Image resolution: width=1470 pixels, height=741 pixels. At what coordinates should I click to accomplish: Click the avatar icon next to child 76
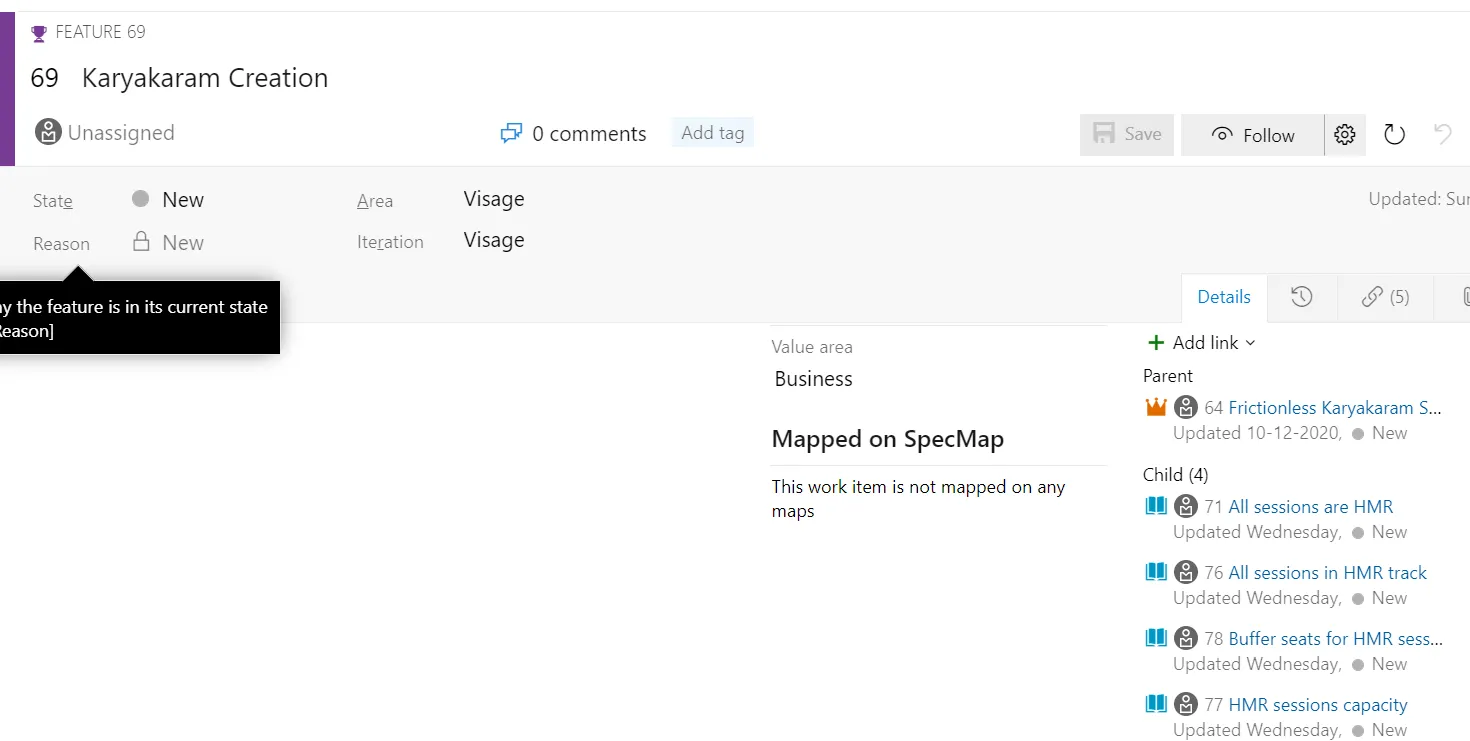[1185, 571]
